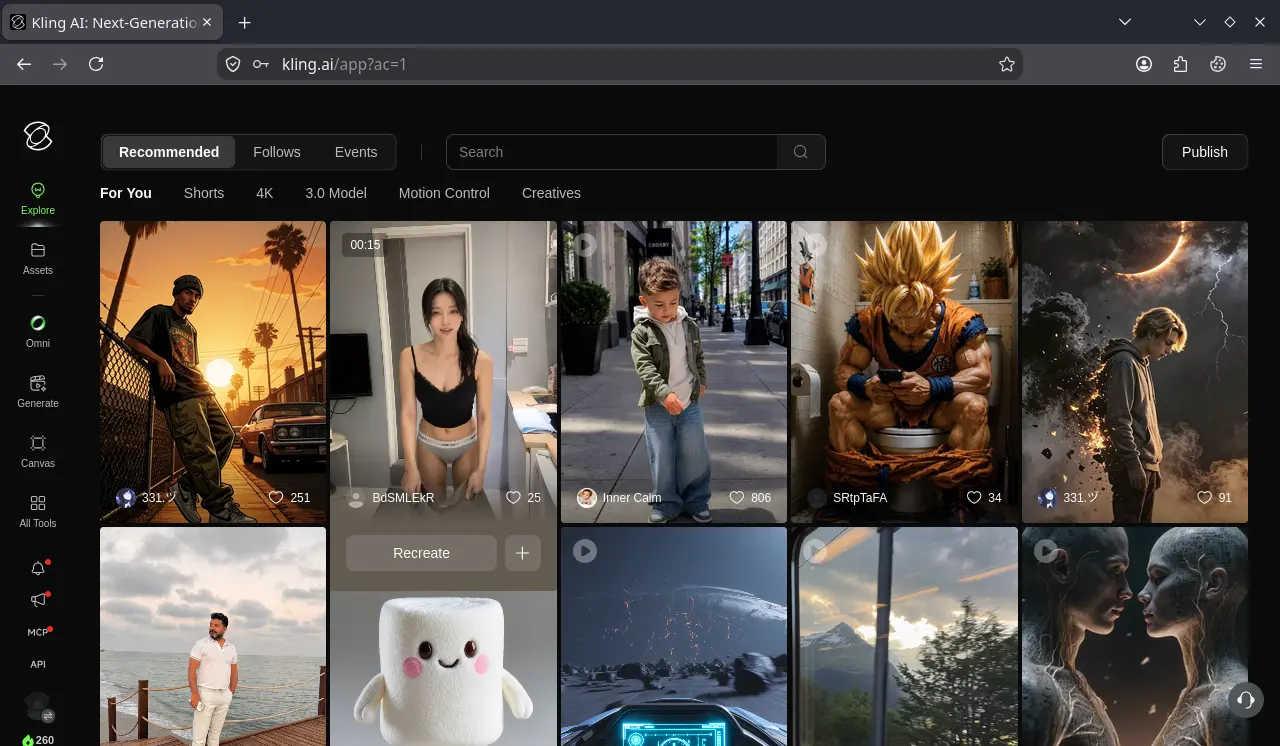Focus the Search input field
The width and height of the screenshot is (1280, 746).
[x=612, y=152]
